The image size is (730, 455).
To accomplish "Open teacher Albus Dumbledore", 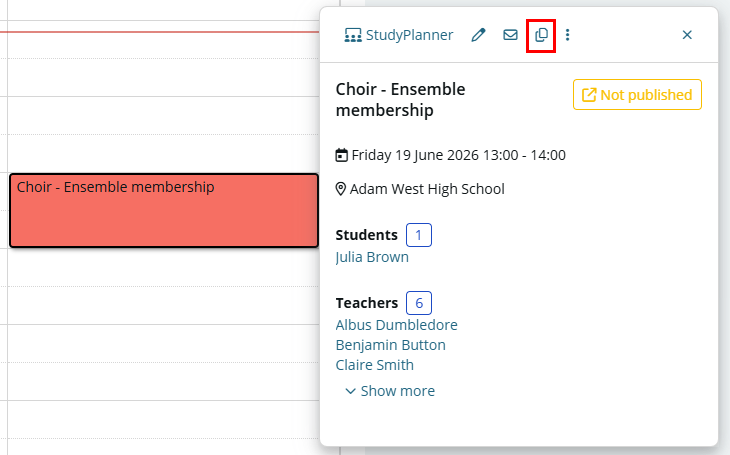I will coord(396,325).
